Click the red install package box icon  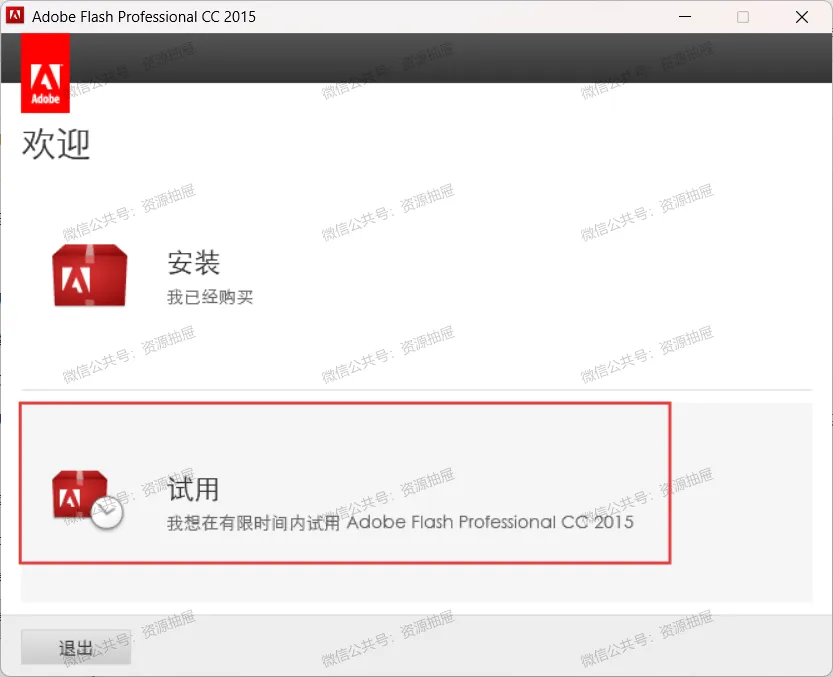[90, 275]
